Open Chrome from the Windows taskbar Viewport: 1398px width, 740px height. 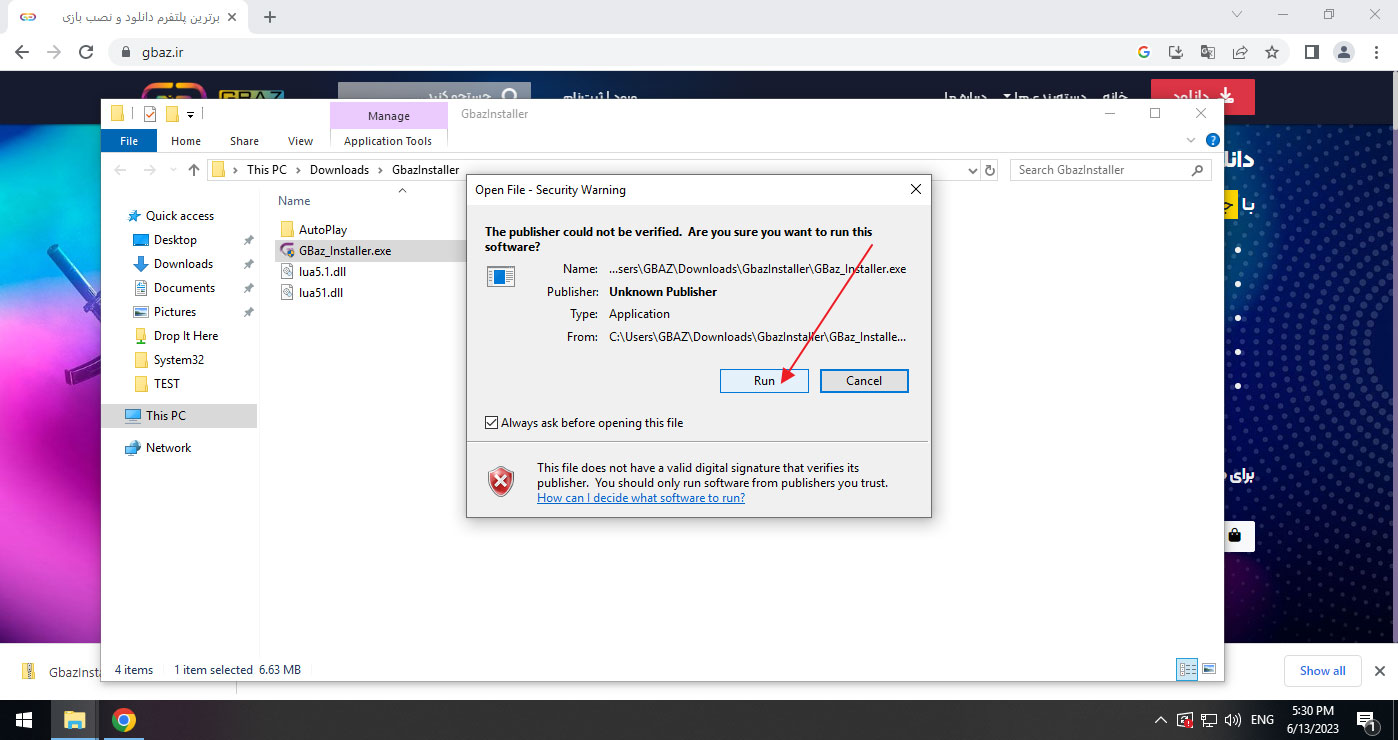click(124, 720)
